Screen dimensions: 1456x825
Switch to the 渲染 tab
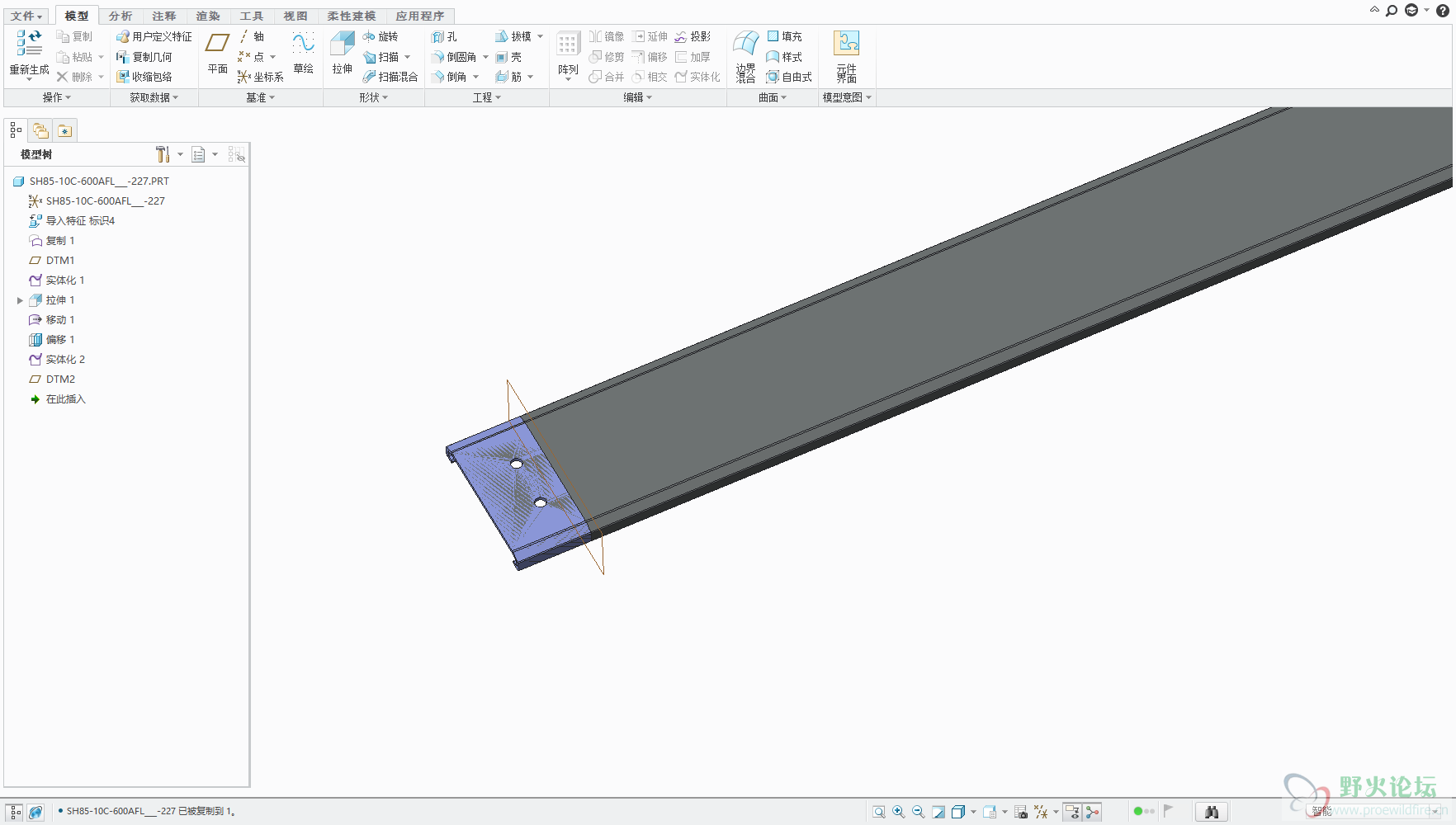click(x=208, y=16)
